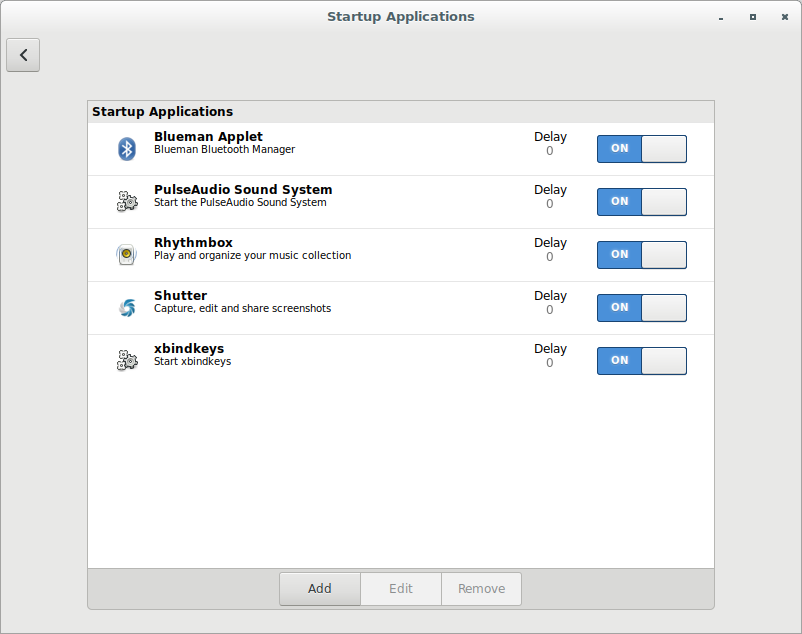
Task: Click the Blueman Applet Bluetooth icon
Action: [x=127, y=148]
